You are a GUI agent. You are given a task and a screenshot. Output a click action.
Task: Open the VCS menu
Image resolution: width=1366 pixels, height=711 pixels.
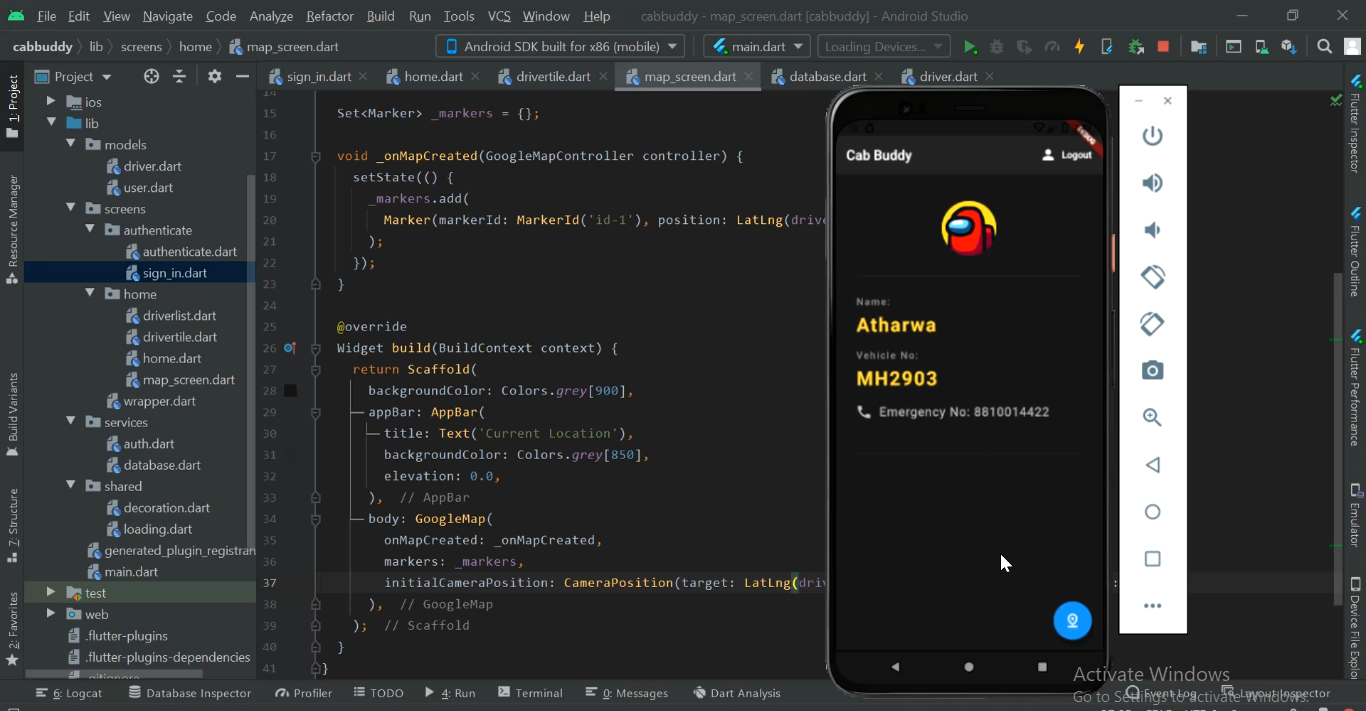499,16
